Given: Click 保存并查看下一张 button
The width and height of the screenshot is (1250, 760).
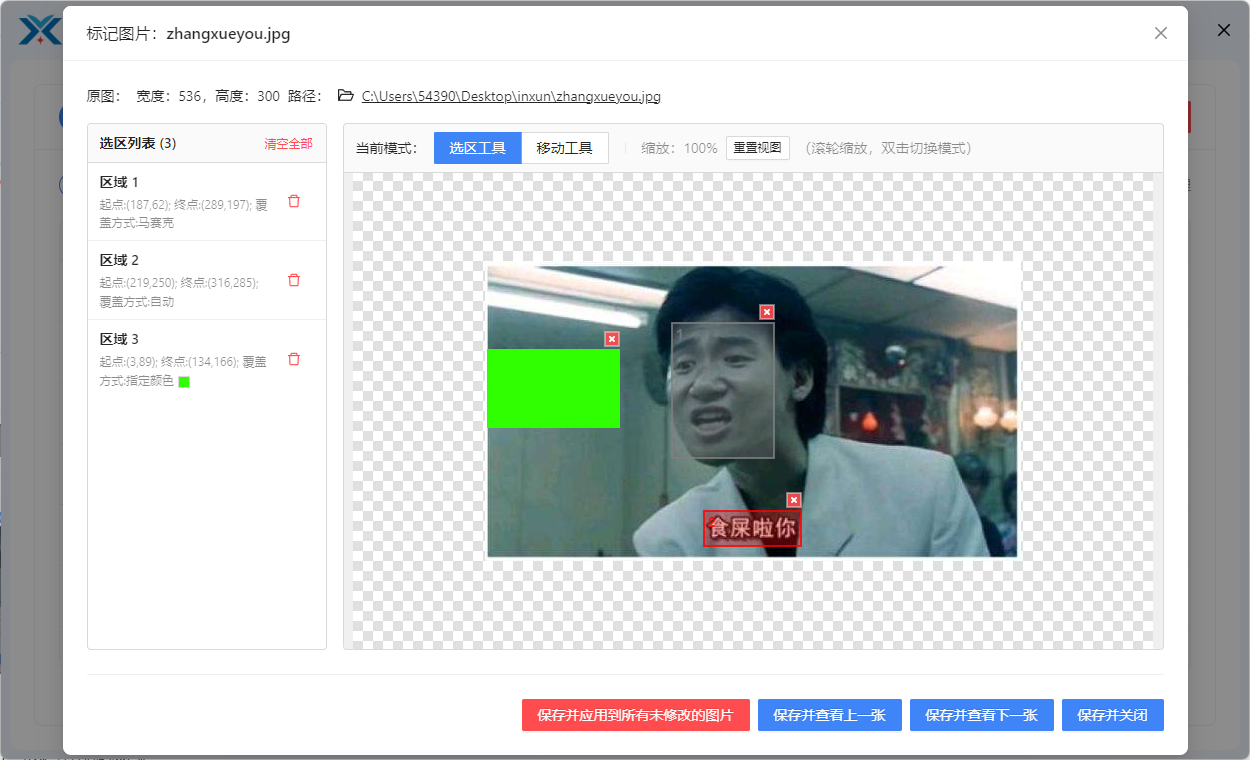Looking at the screenshot, I should pos(981,715).
